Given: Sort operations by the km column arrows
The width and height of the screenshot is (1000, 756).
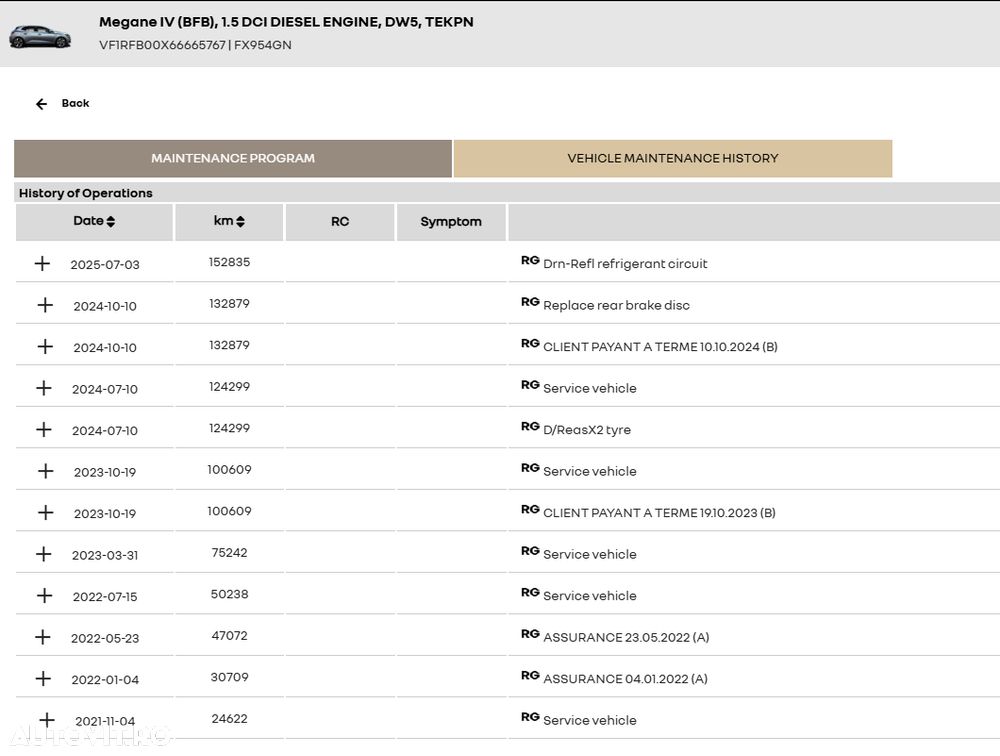Looking at the screenshot, I should pyautogui.click(x=241, y=222).
